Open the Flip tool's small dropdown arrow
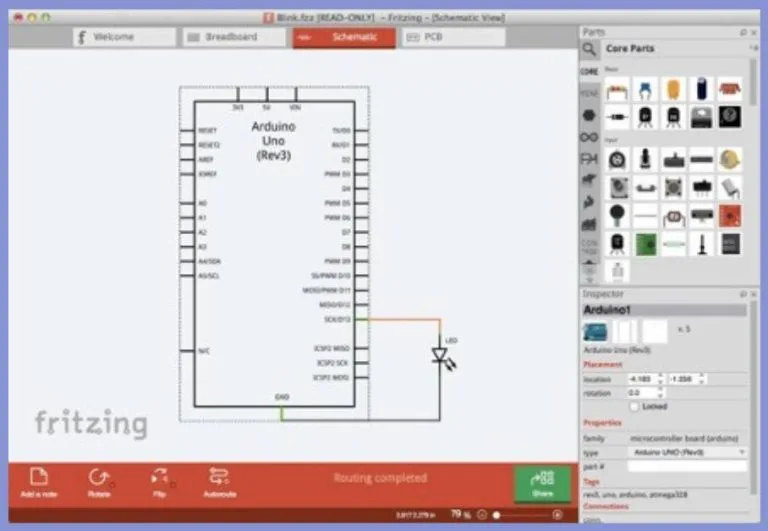The image size is (768, 531). click(x=172, y=484)
